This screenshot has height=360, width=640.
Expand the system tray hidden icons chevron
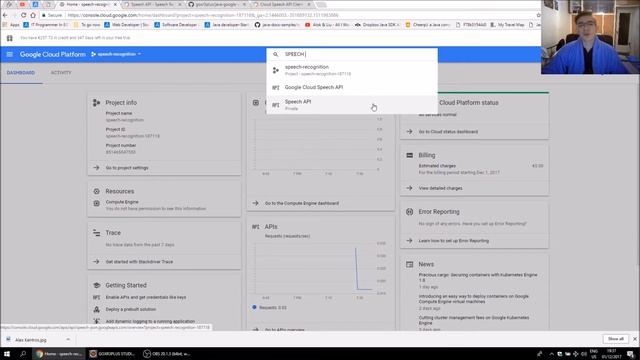point(551,354)
